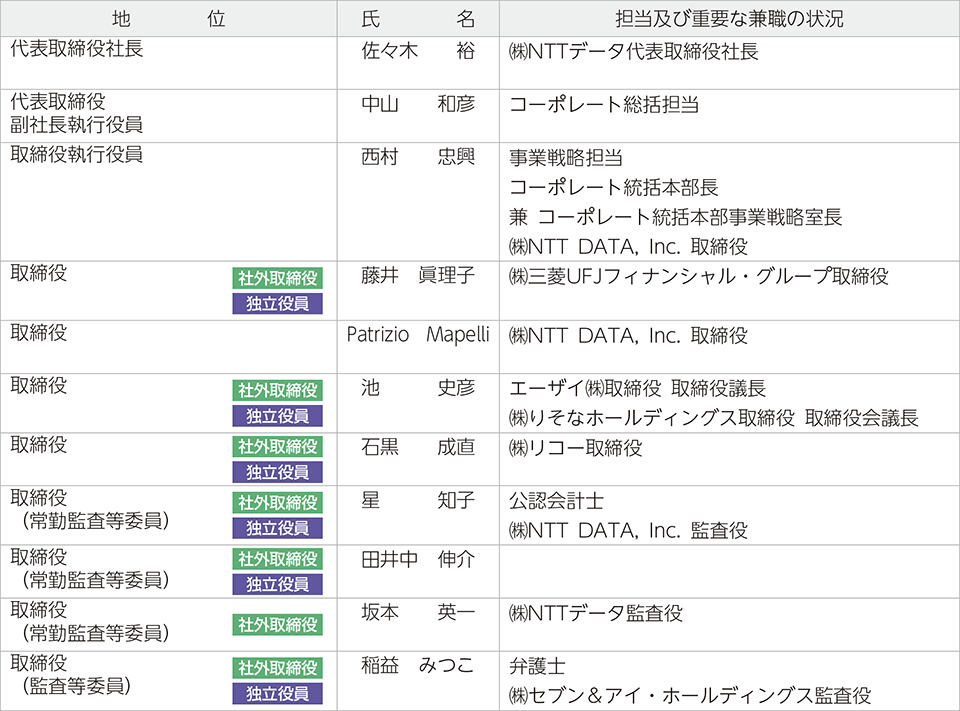
Task: Click 独立役員 badge in 星 知子's row
Action: tap(277, 528)
